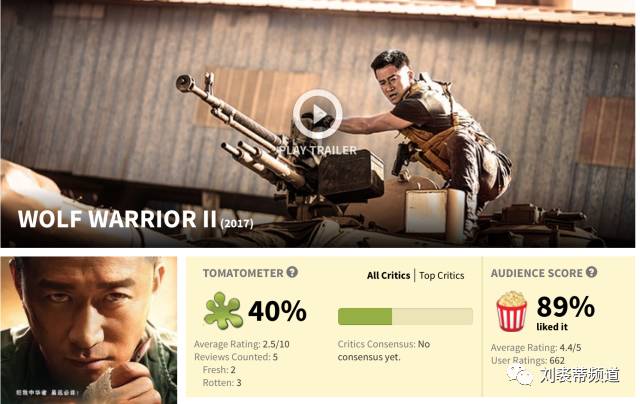Click the 89% audience score
640x404 pixels.
(x=566, y=306)
